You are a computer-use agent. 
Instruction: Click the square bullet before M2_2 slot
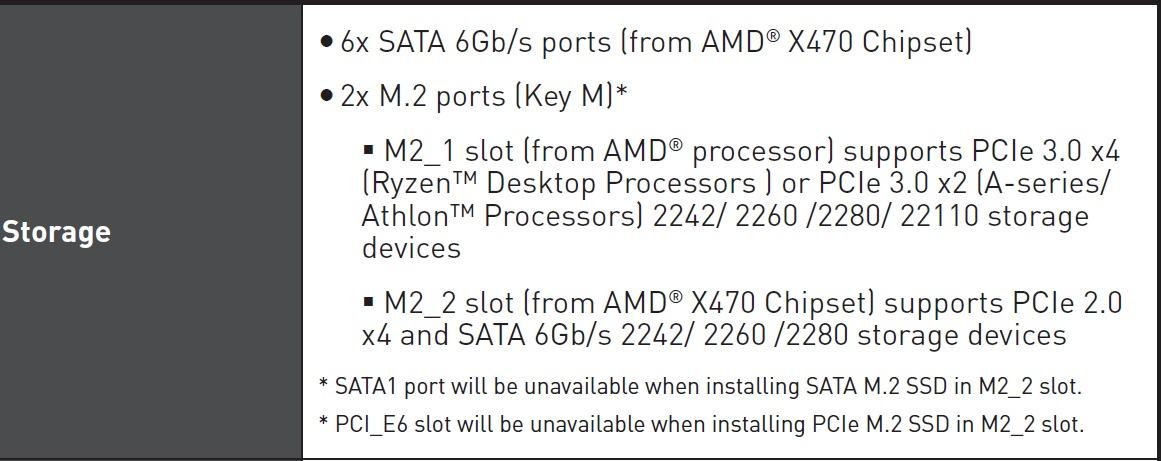[x=369, y=302]
